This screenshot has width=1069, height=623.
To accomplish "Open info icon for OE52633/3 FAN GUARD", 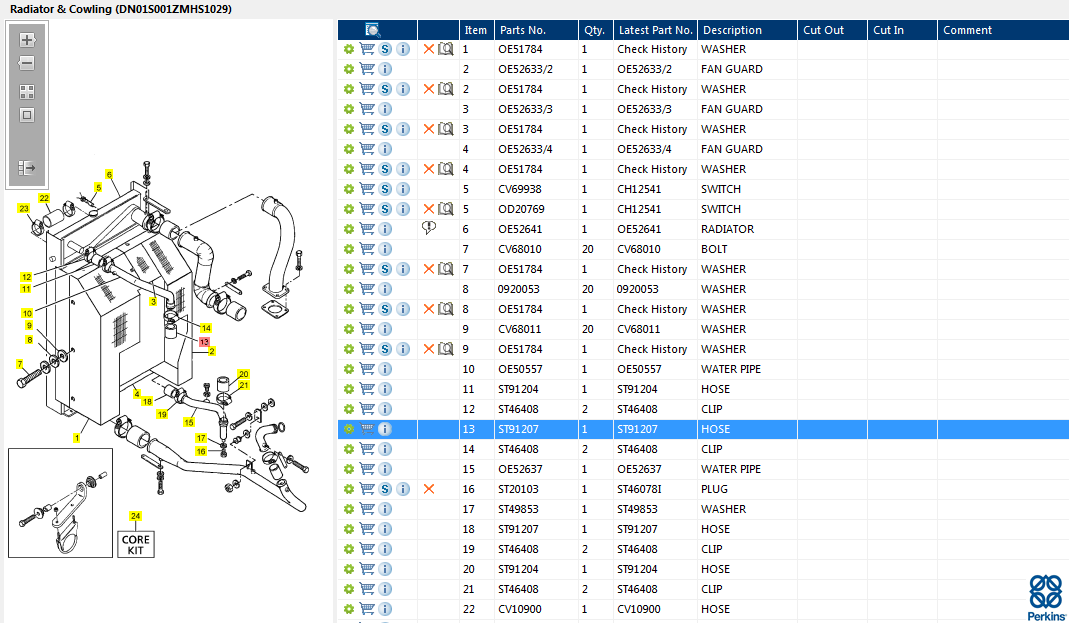I will tap(385, 109).
